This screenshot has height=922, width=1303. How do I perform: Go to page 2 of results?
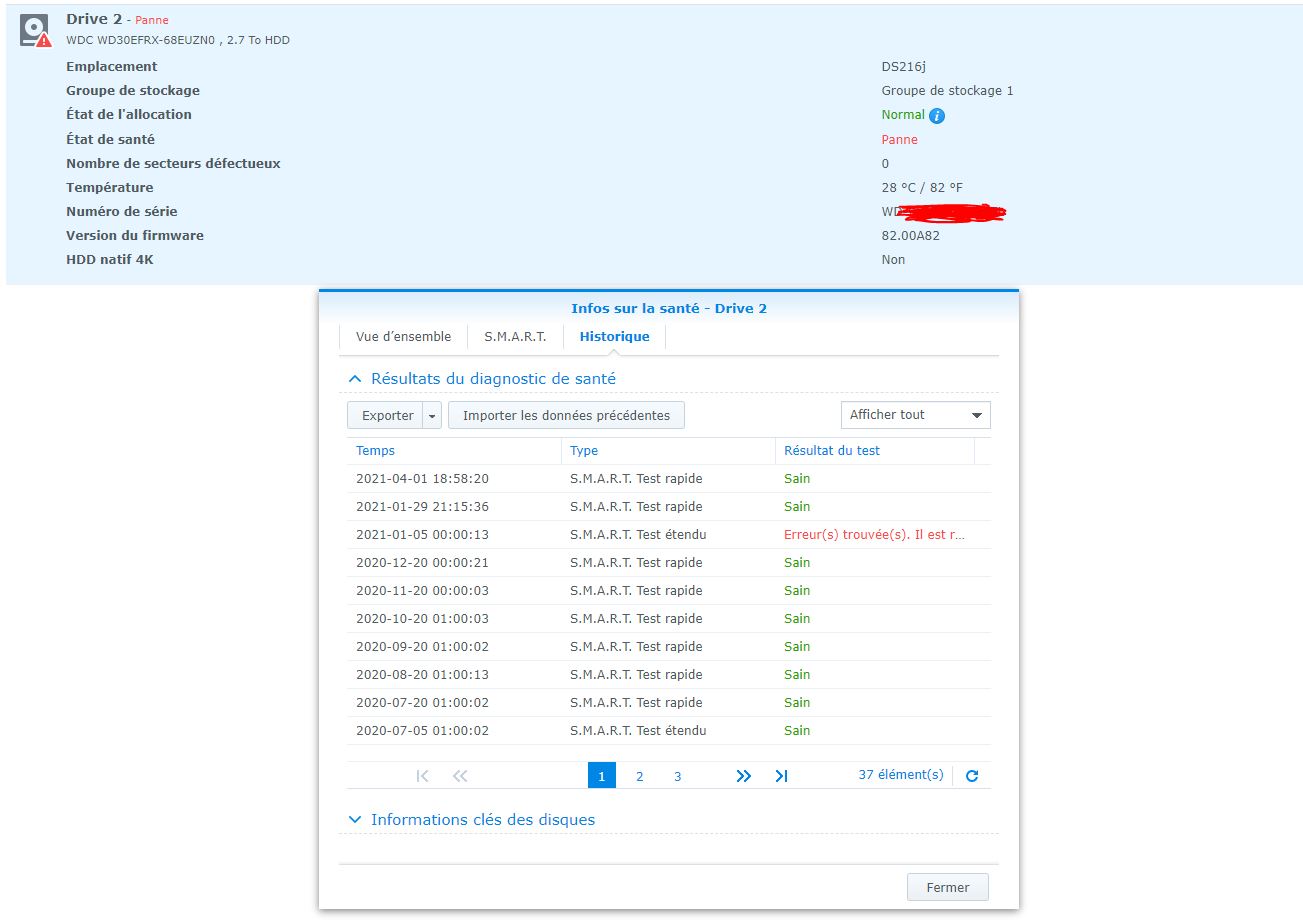(640, 776)
